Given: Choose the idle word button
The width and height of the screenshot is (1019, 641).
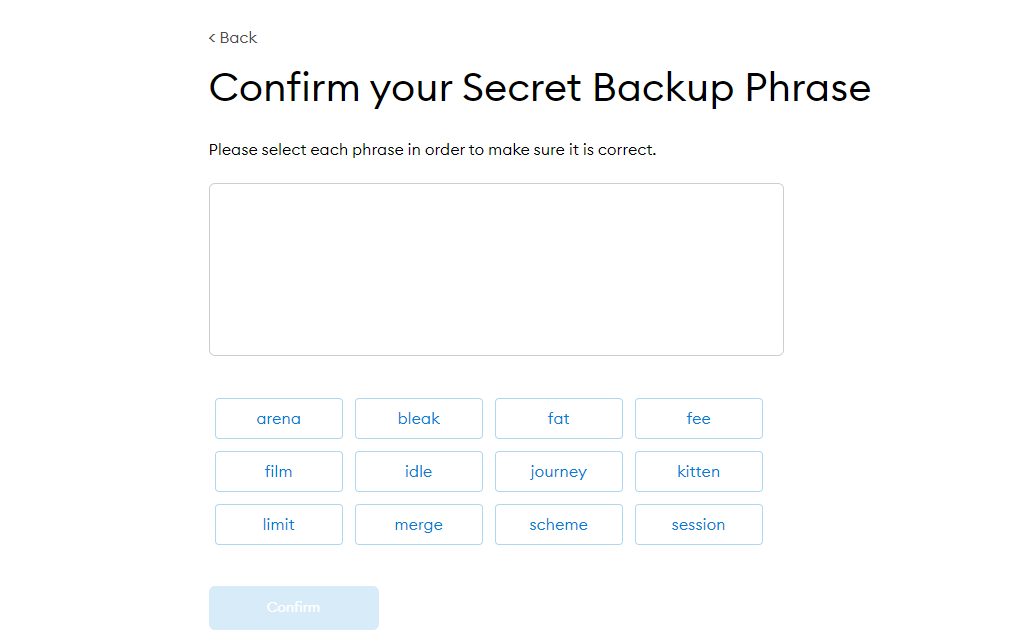Looking at the screenshot, I should point(419,471).
